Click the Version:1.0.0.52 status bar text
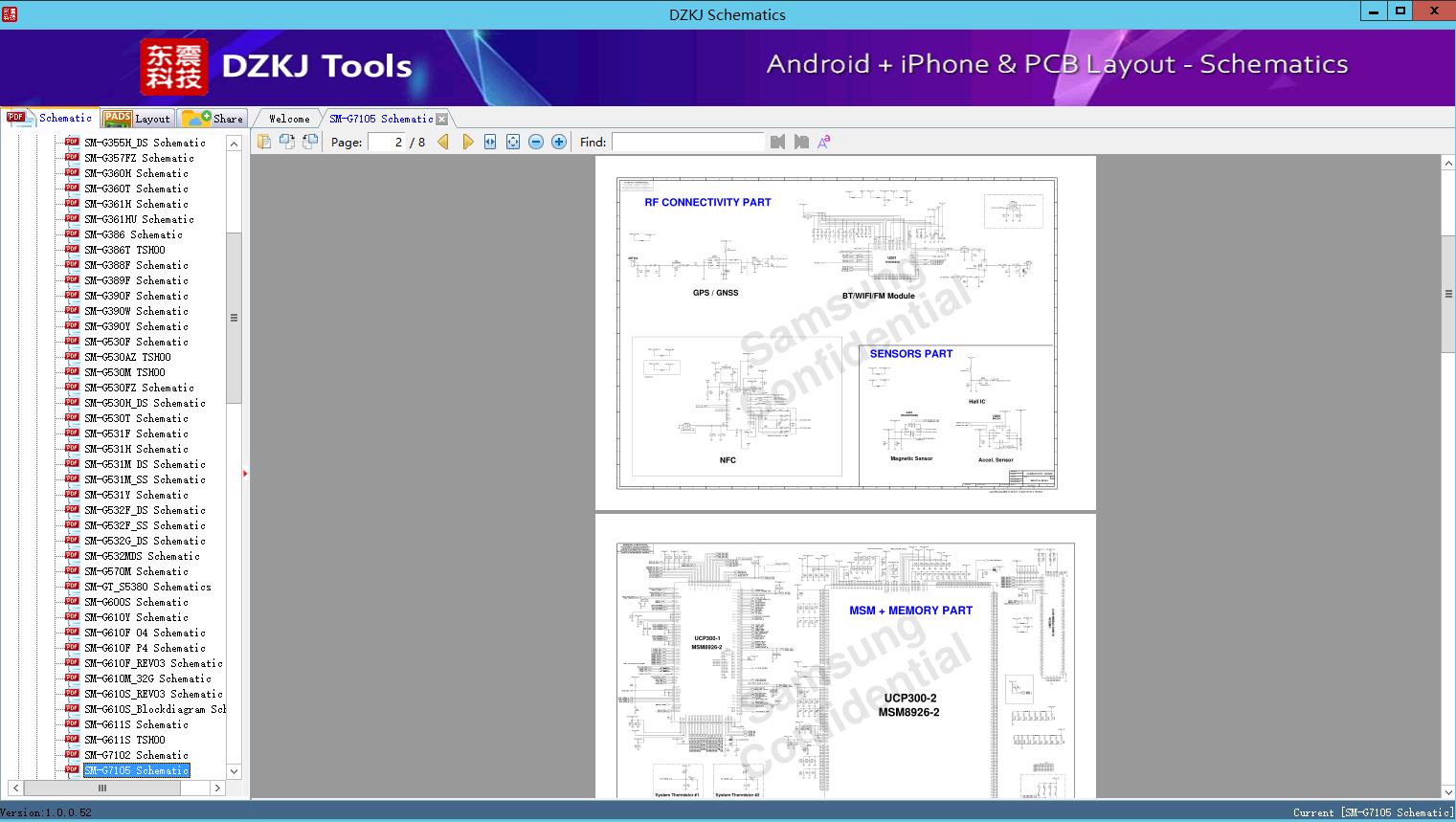The height and width of the screenshot is (822, 1456). (x=46, y=812)
